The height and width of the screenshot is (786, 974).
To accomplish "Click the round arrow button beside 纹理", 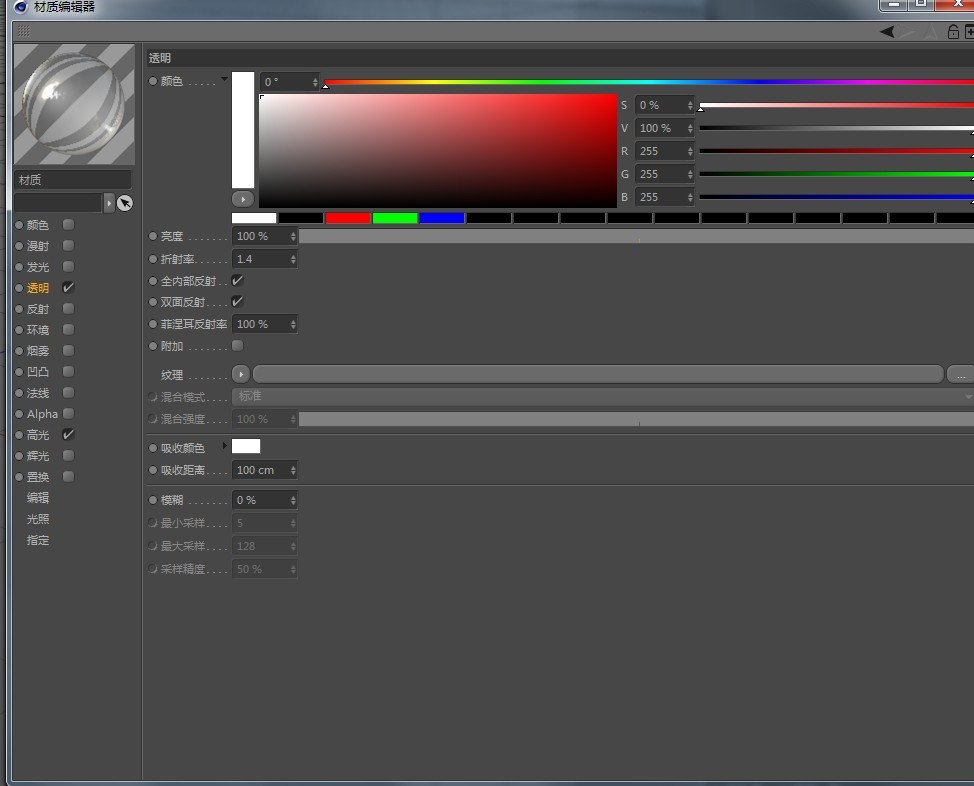I will tap(240, 374).
